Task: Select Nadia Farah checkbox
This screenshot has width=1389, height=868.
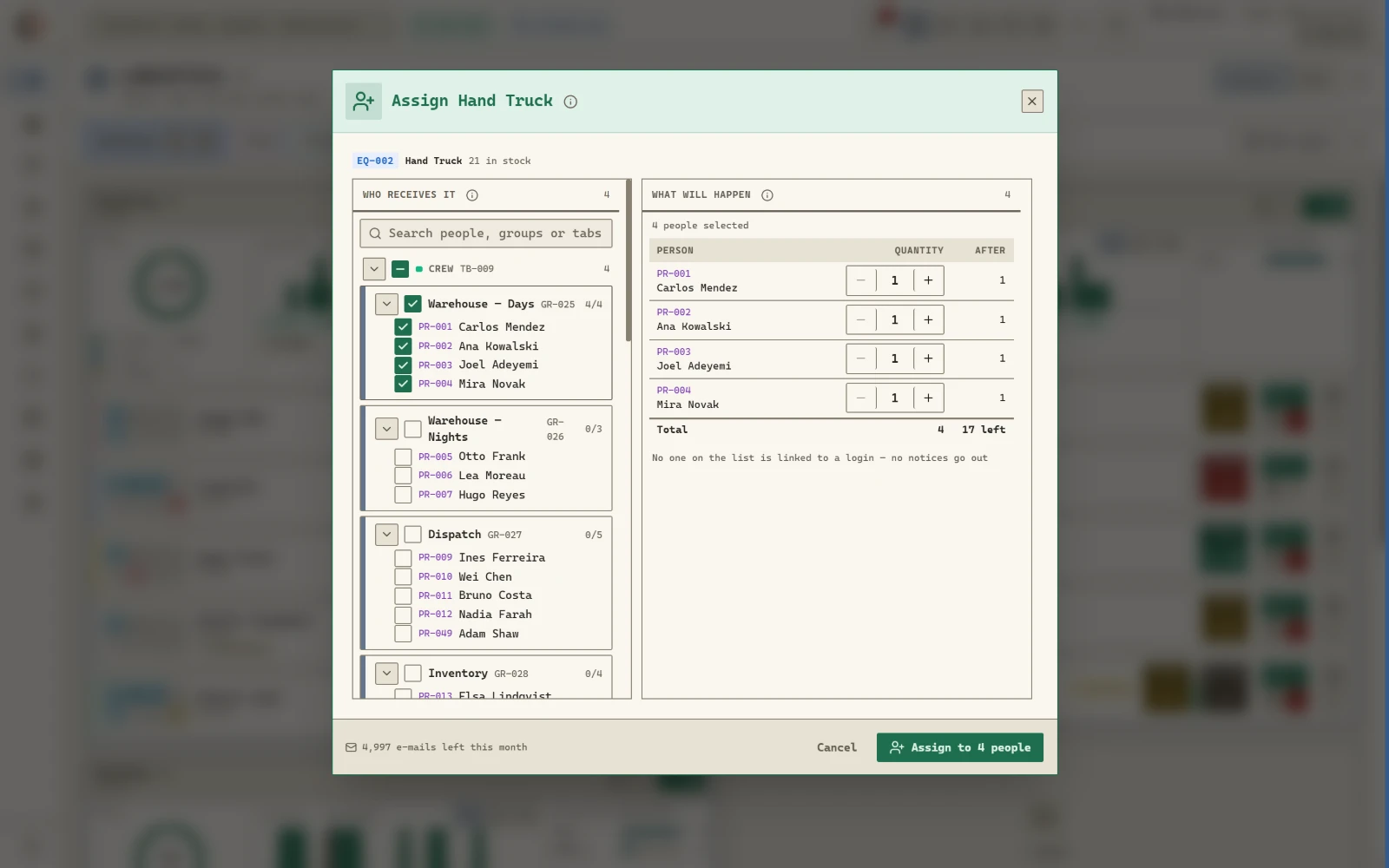Action: pos(403,615)
